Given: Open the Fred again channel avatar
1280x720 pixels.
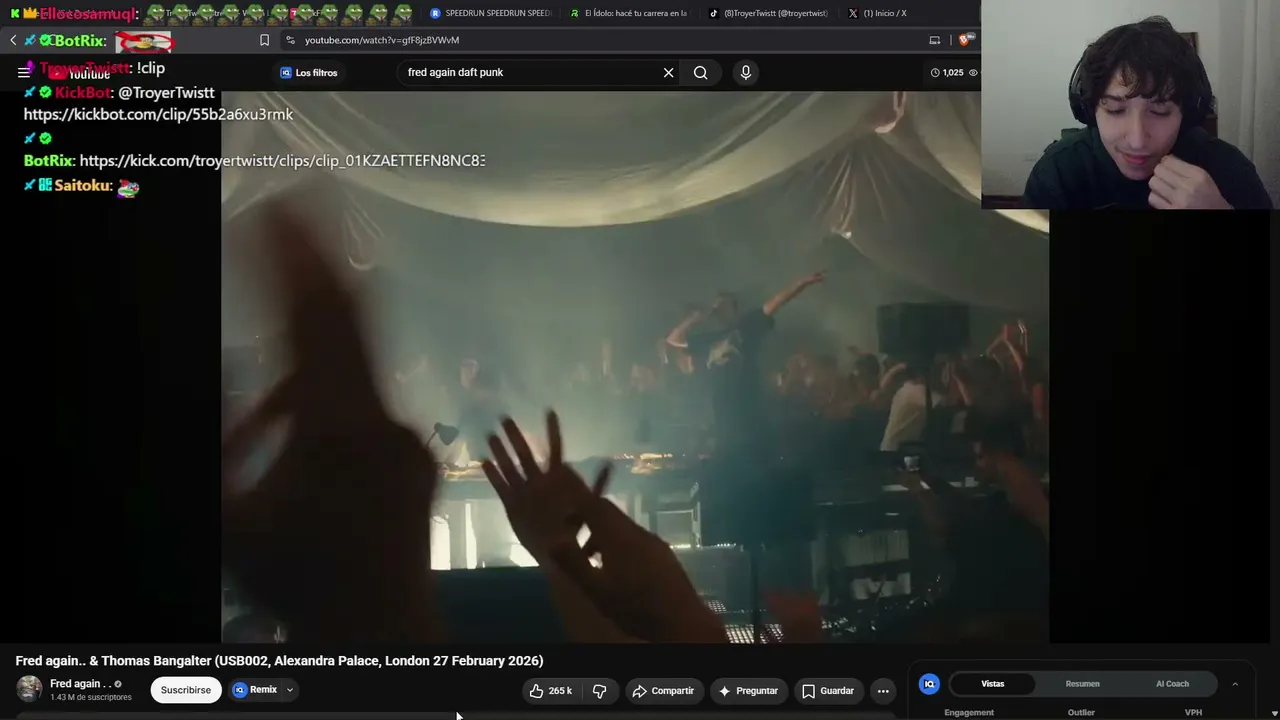Looking at the screenshot, I should tap(29, 689).
